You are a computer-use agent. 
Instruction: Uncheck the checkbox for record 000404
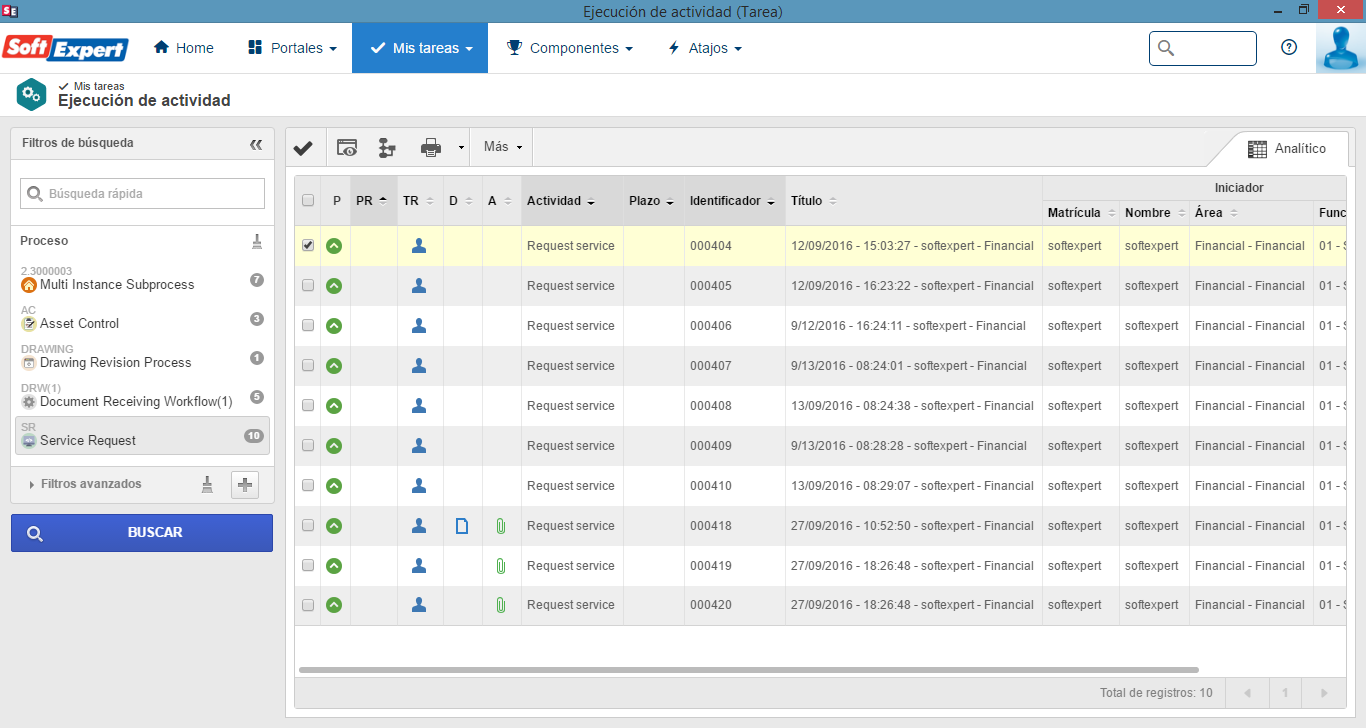click(x=308, y=245)
